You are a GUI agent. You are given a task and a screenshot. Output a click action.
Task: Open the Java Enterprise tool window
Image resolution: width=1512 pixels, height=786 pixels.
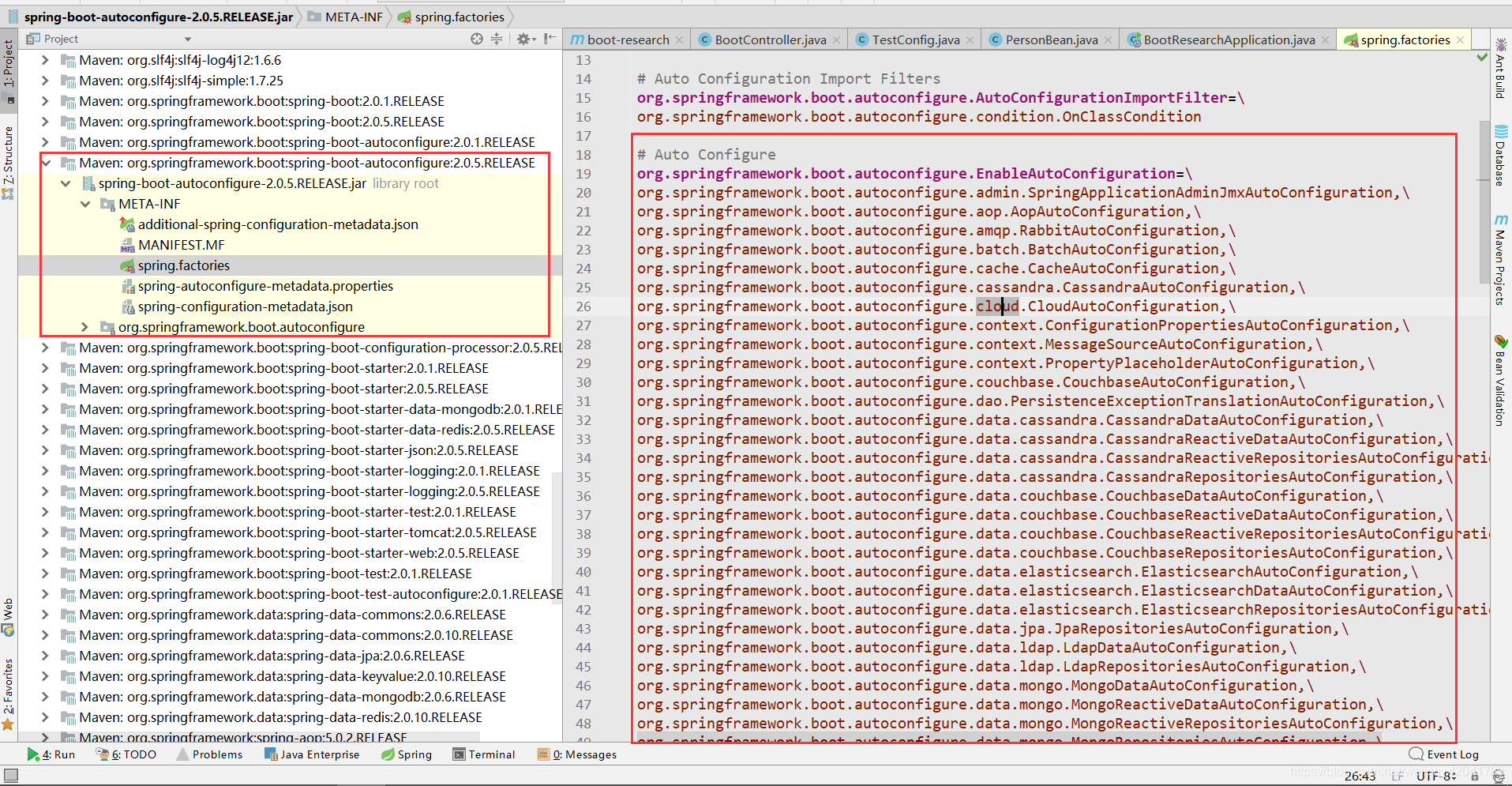coord(312,754)
